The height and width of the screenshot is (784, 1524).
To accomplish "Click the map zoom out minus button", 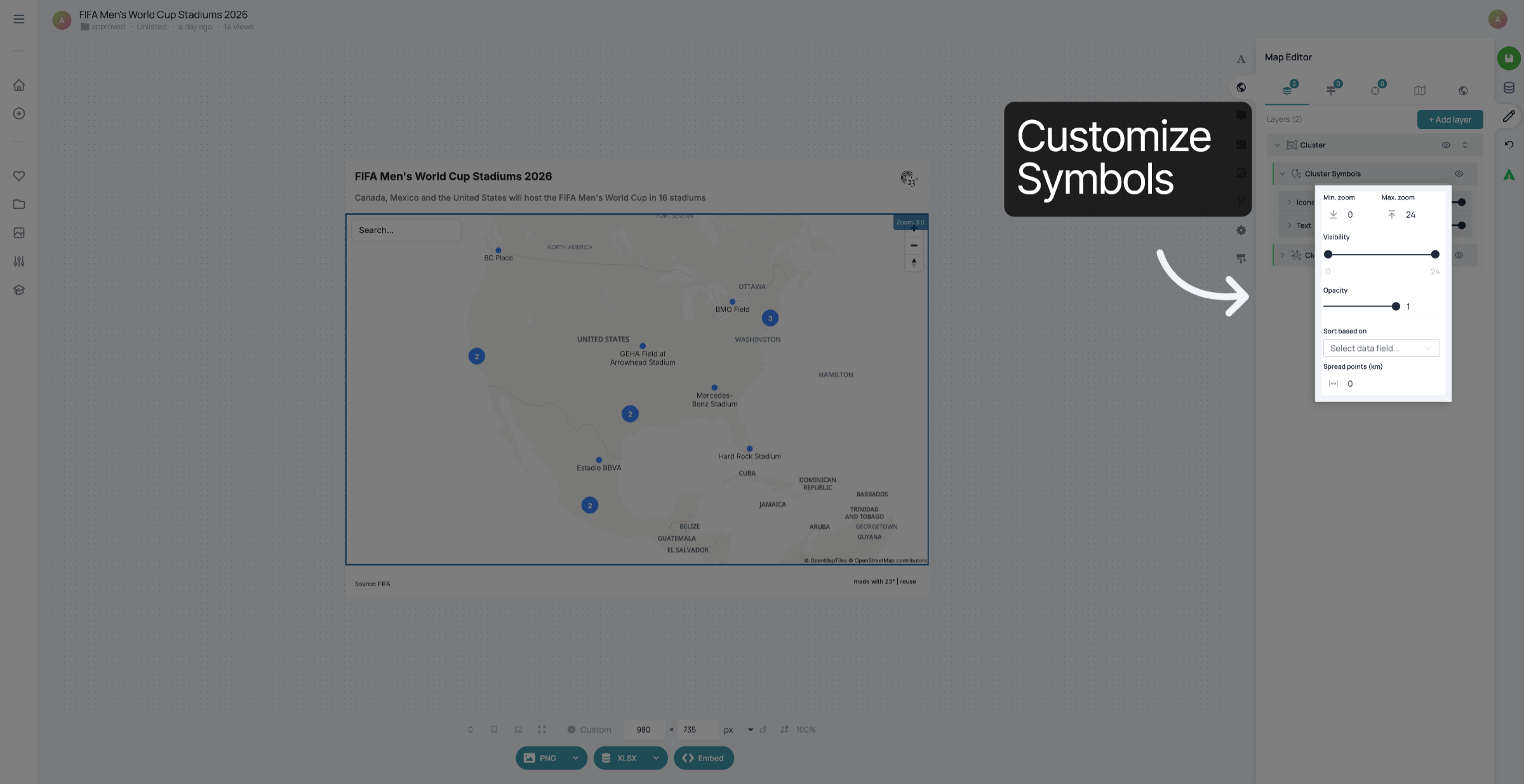I will (914, 246).
